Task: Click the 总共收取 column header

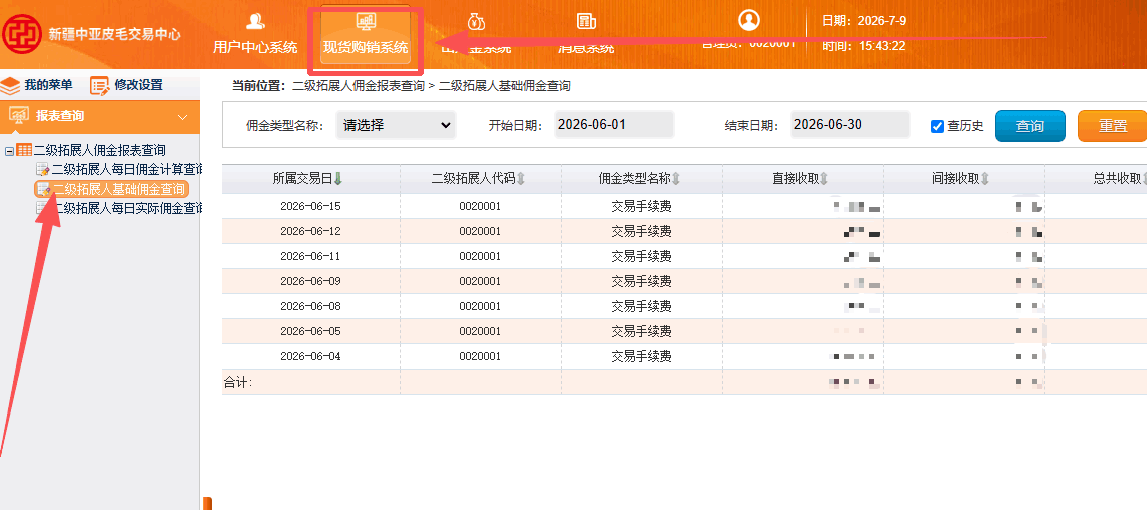Action: 1117,179
